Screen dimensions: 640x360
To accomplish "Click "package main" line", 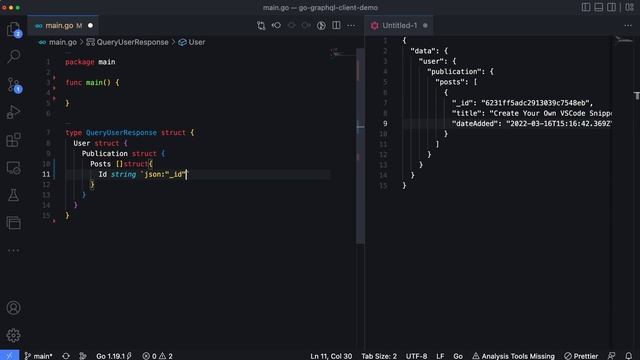I will tap(90, 62).
